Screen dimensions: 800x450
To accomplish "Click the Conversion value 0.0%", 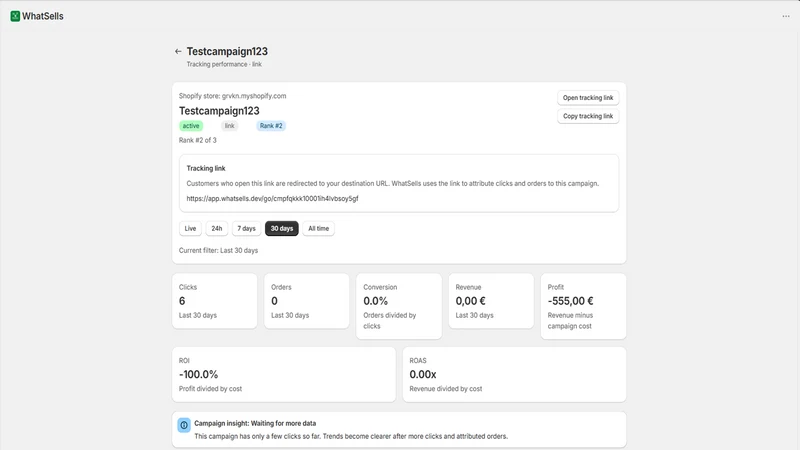I will [376, 301].
